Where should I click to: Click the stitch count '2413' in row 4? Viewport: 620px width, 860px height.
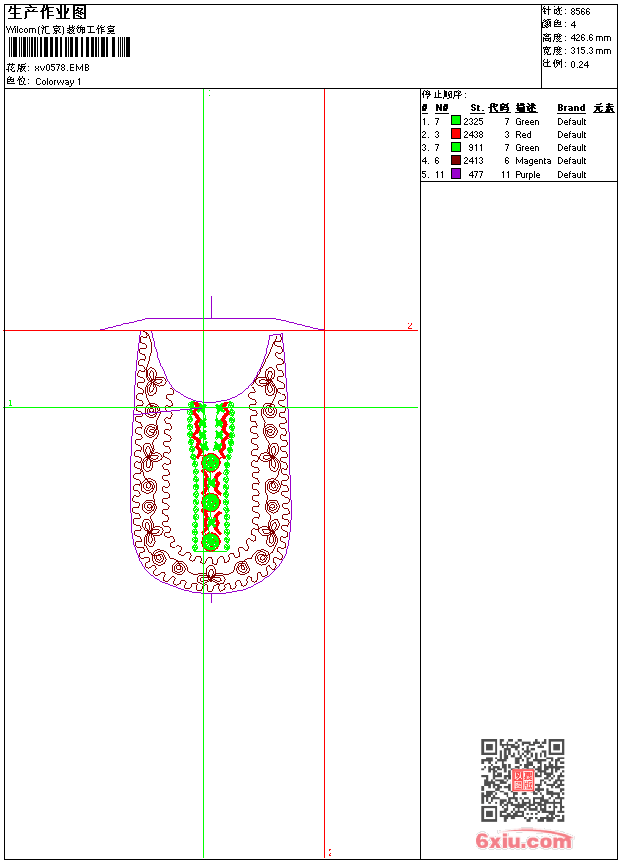tap(473, 161)
